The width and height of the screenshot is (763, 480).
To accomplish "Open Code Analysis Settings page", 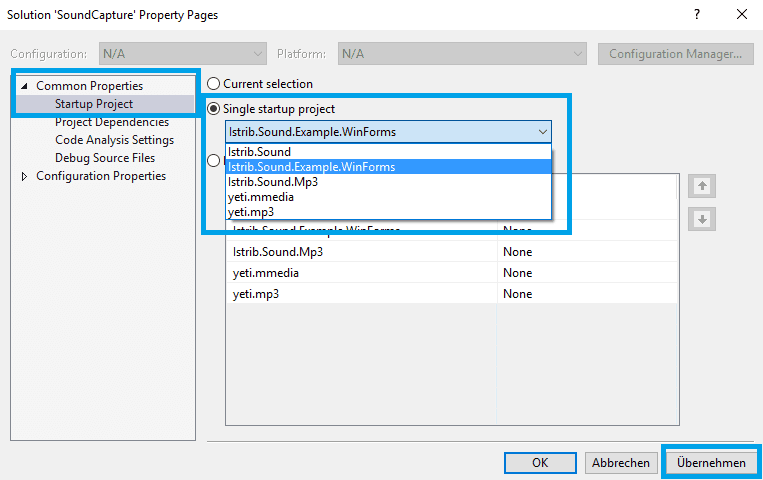I will [114, 140].
